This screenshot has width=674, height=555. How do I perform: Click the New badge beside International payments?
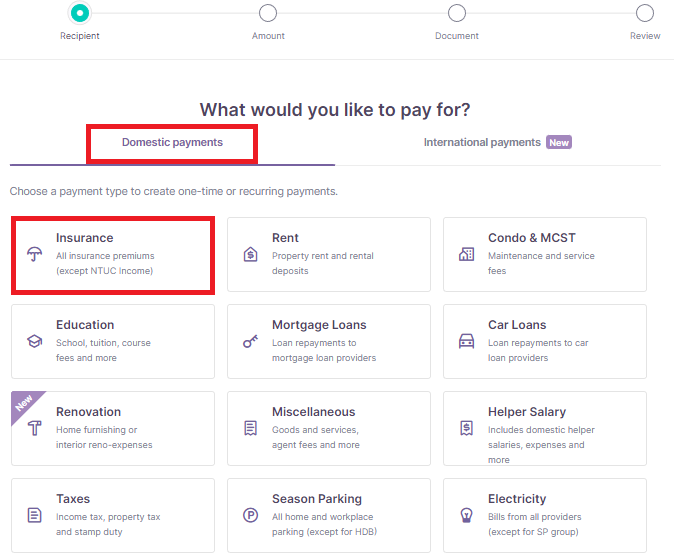click(x=559, y=142)
